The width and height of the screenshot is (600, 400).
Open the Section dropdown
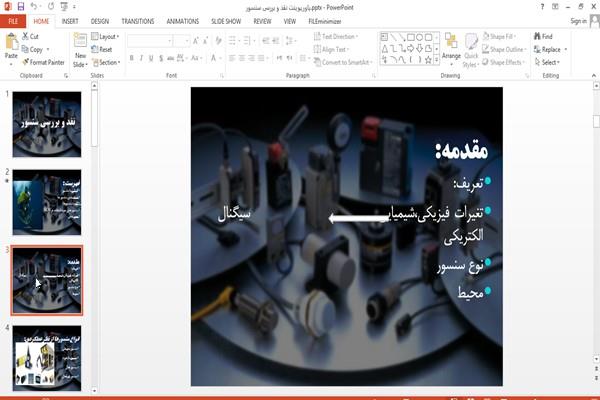pos(106,62)
